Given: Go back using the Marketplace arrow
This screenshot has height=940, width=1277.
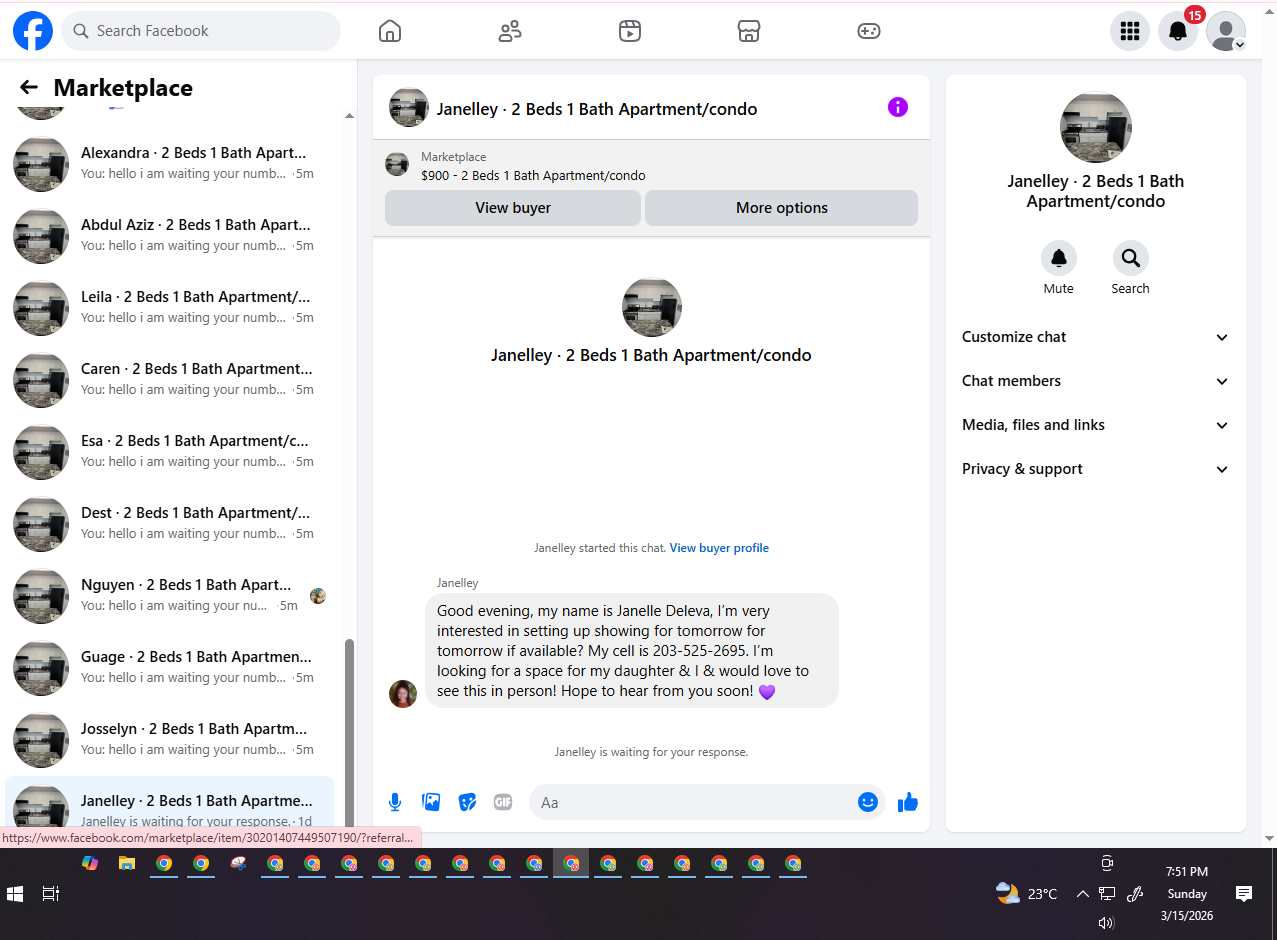Looking at the screenshot, I should point(29,88).
